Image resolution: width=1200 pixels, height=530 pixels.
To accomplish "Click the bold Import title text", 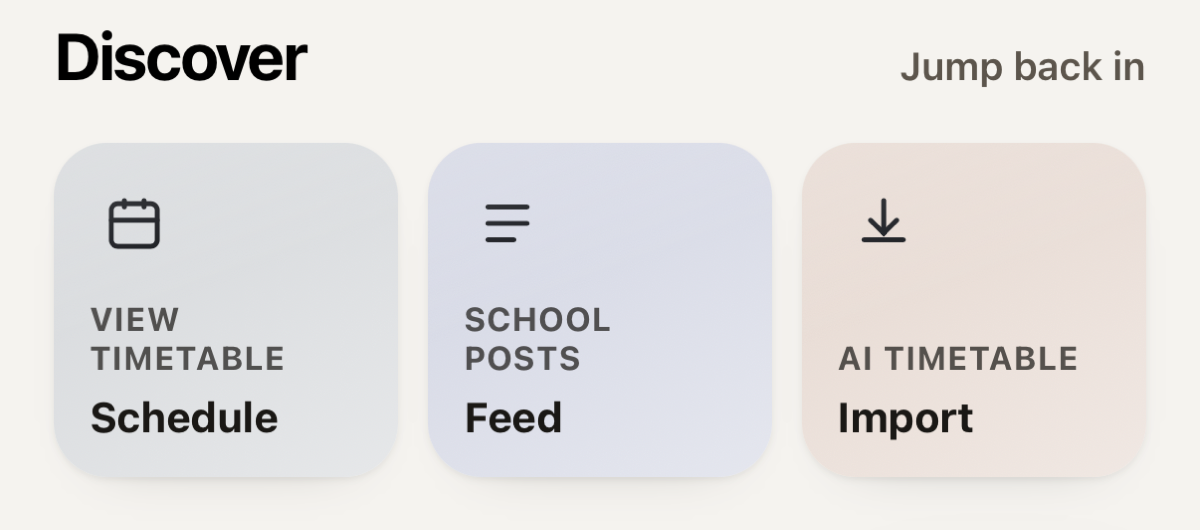I will 905,419.
